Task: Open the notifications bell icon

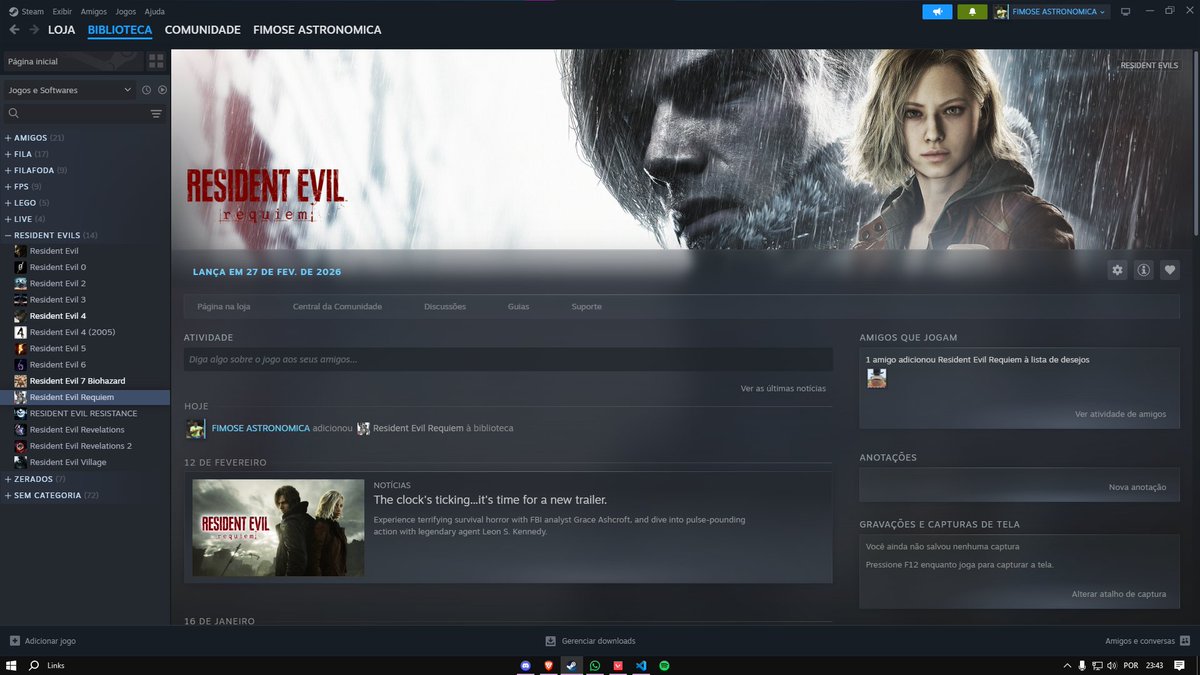Action: tap(972, 12)
